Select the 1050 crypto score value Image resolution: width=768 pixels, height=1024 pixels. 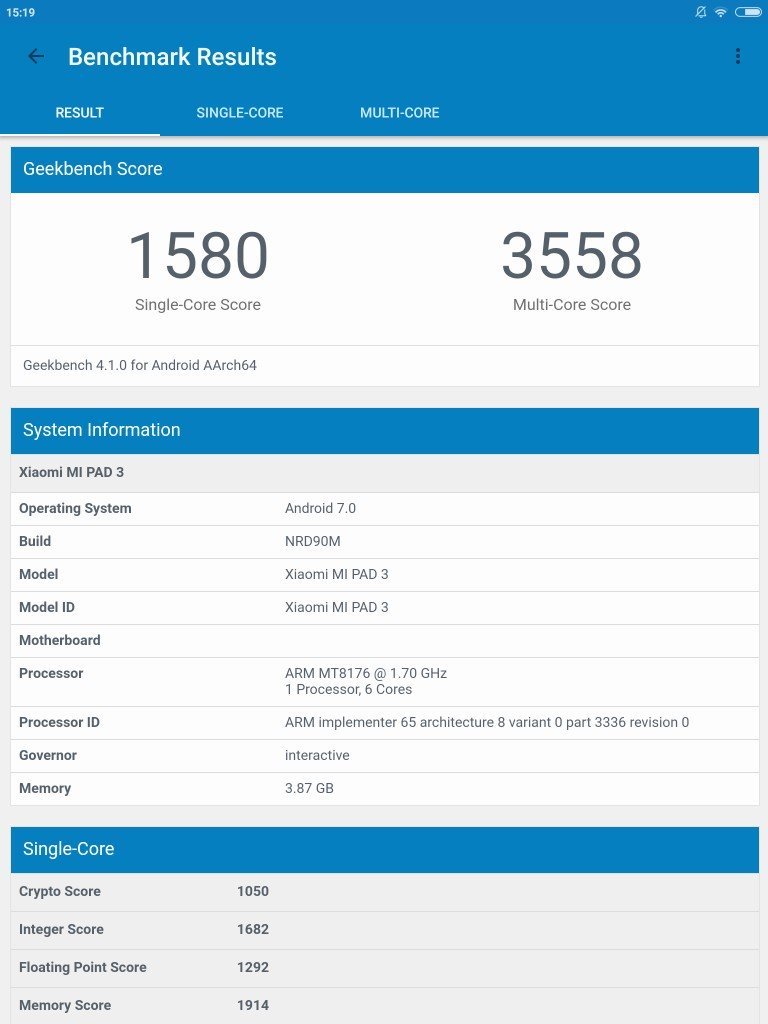click(253, 891)
